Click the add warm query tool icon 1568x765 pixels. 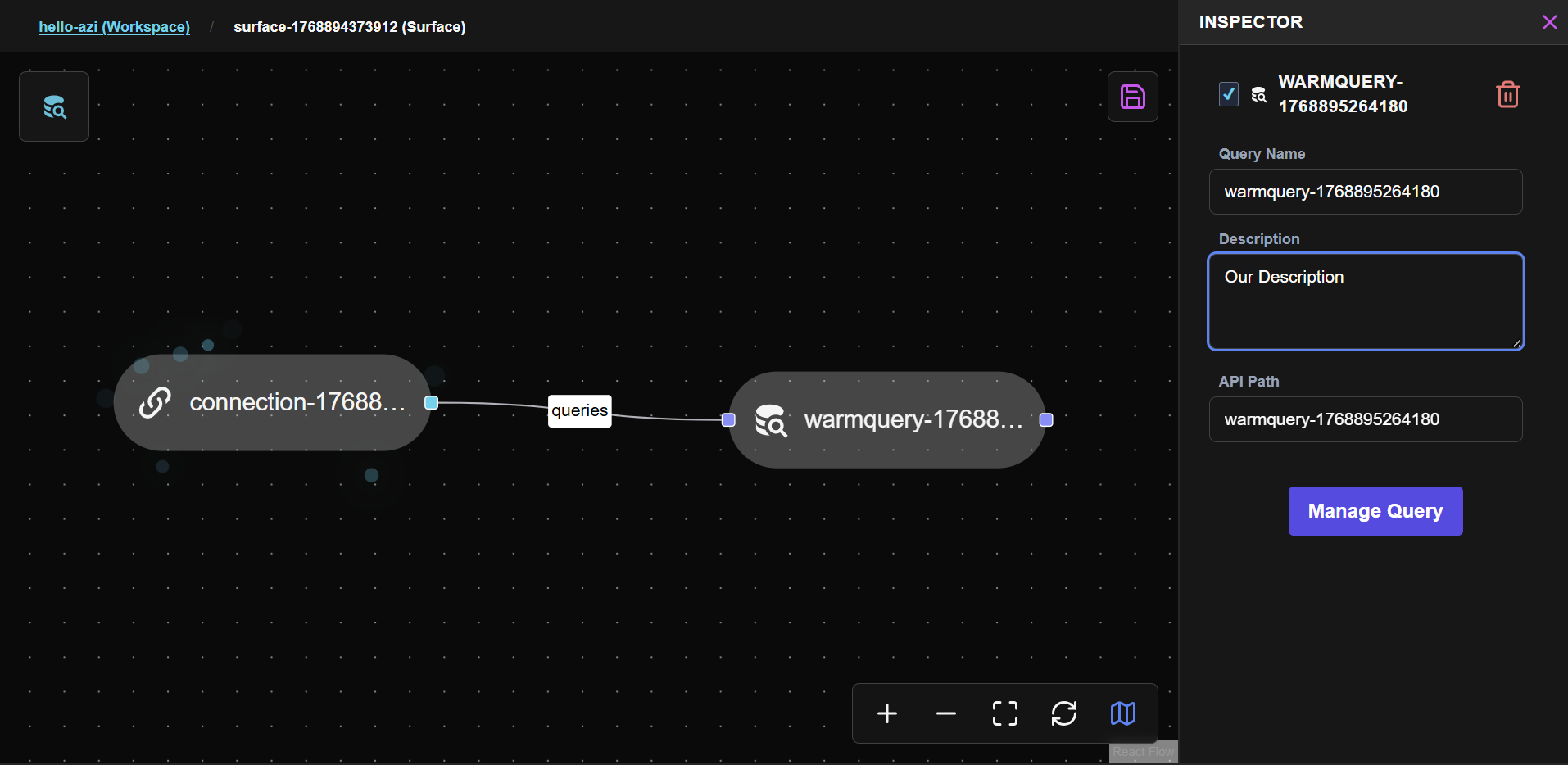54,106
